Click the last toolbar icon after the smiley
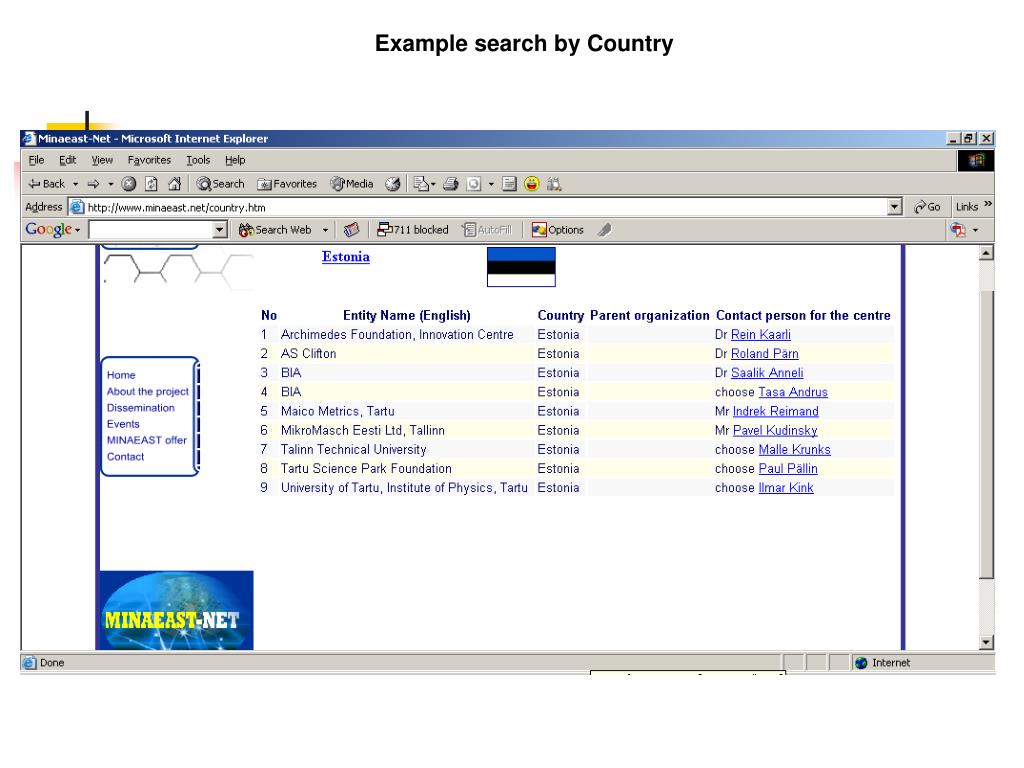Screen dimensions: 1024x768 [554, 184]
